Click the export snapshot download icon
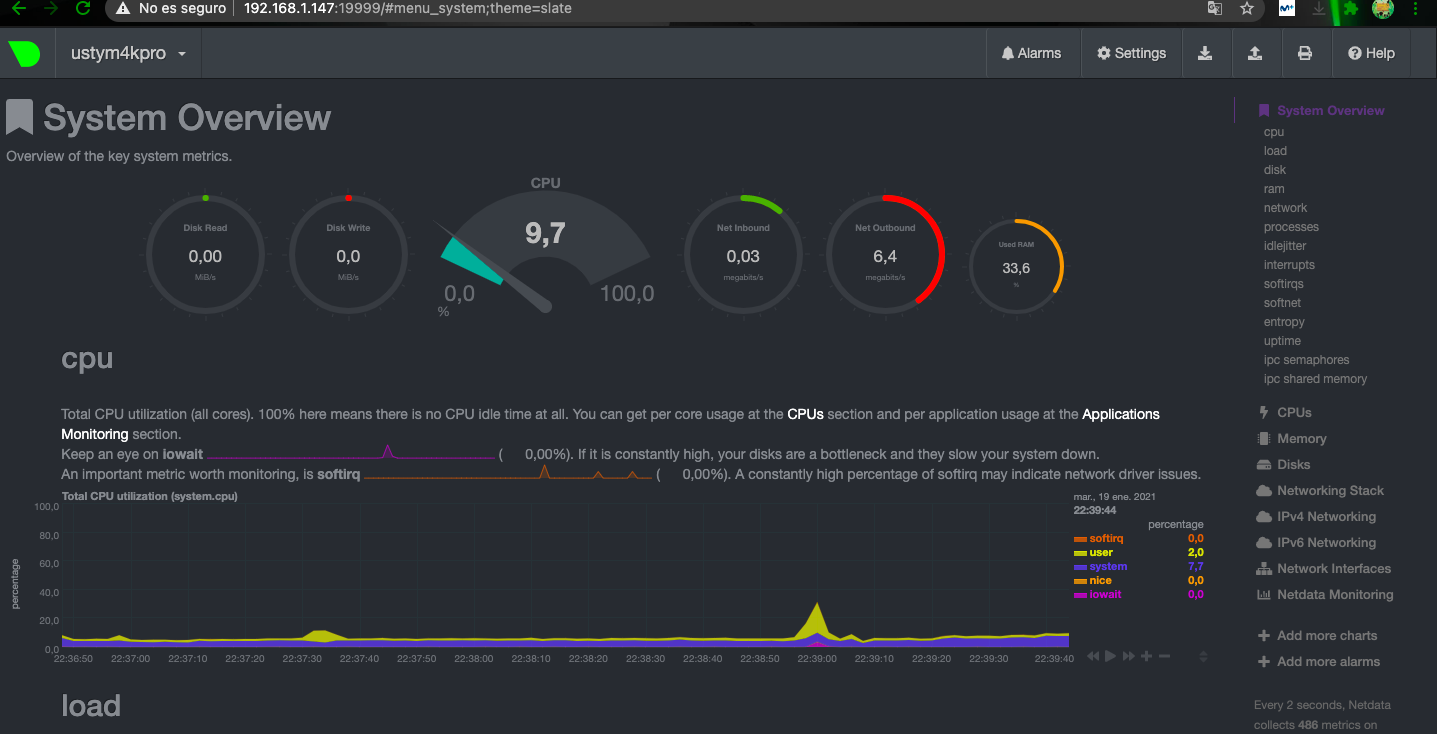Screen dimensions: 1437x734 coord(1205,54)
